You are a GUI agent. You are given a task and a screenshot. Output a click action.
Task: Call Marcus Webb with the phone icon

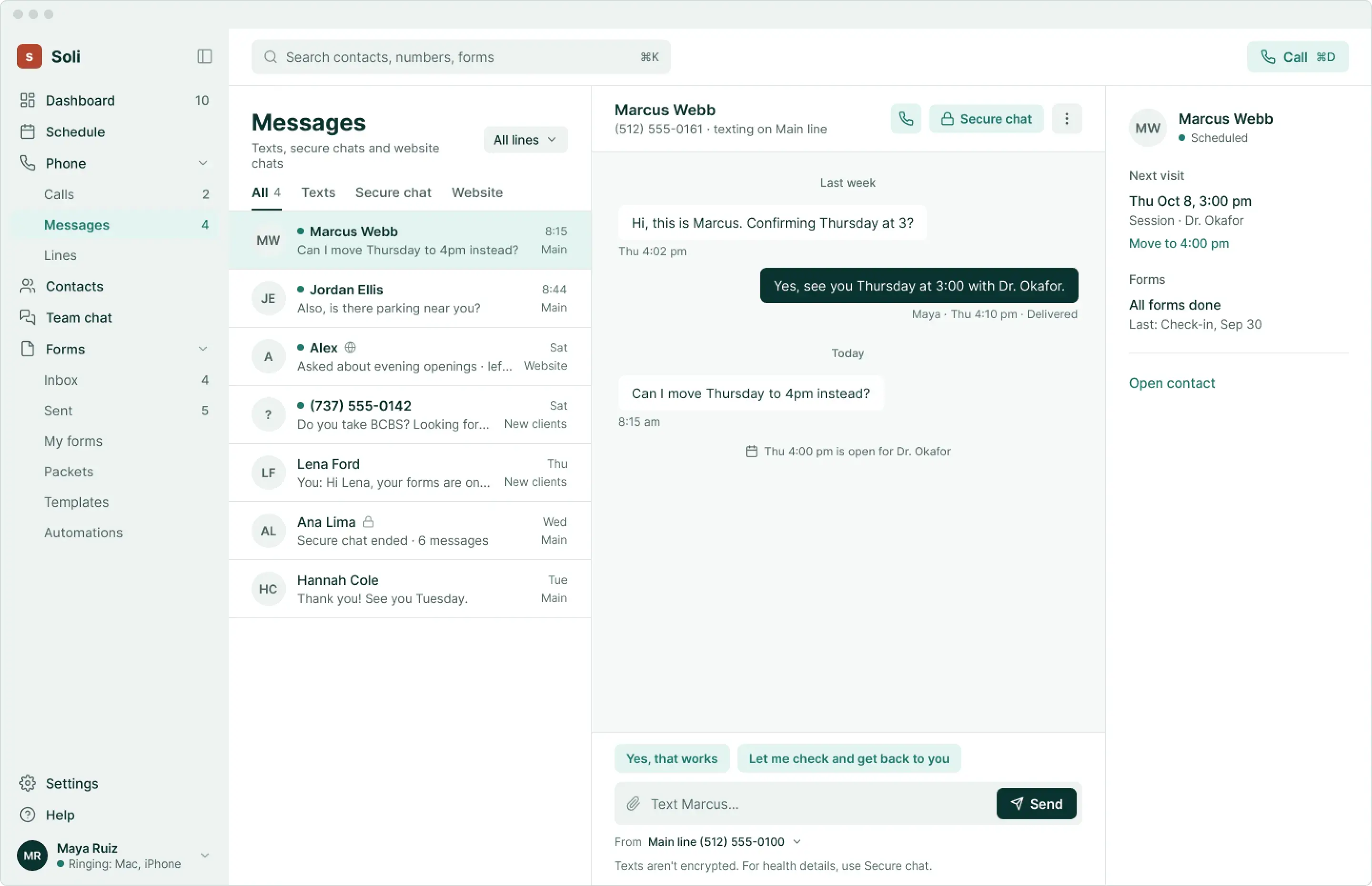906,119
